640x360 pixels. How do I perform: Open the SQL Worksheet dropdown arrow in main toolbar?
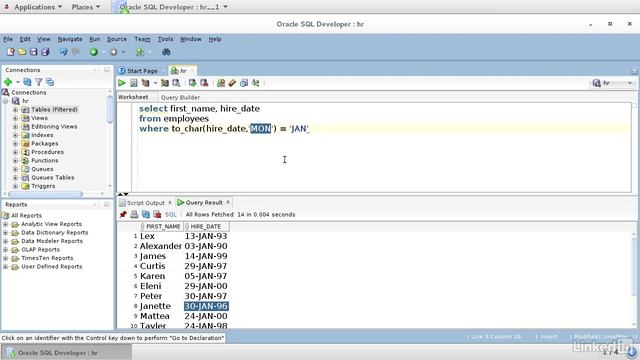(150, 52)
